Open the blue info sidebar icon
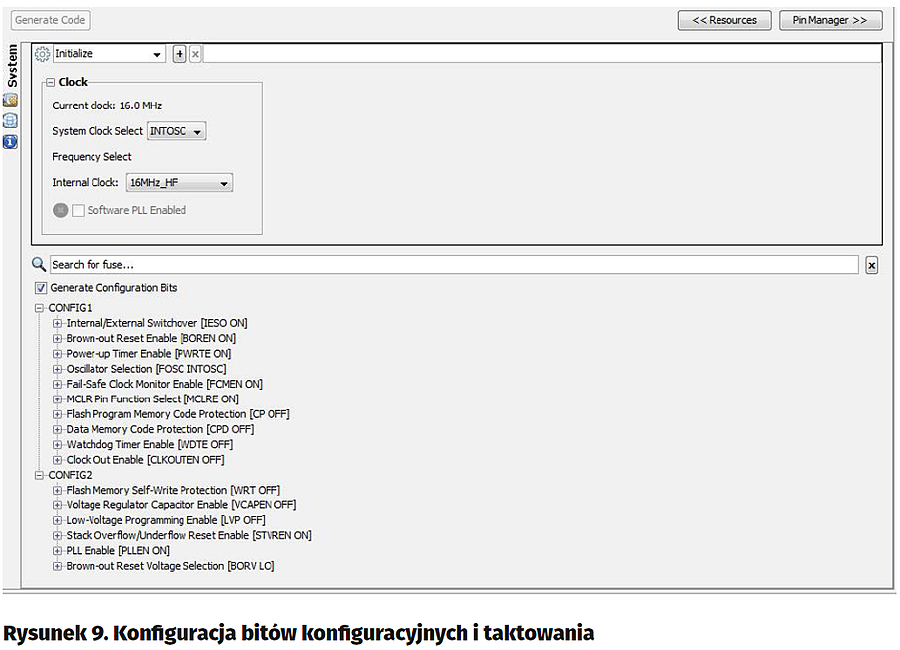Screen dimensions: 900x650 pyautogui.click(x=11, y=141)
